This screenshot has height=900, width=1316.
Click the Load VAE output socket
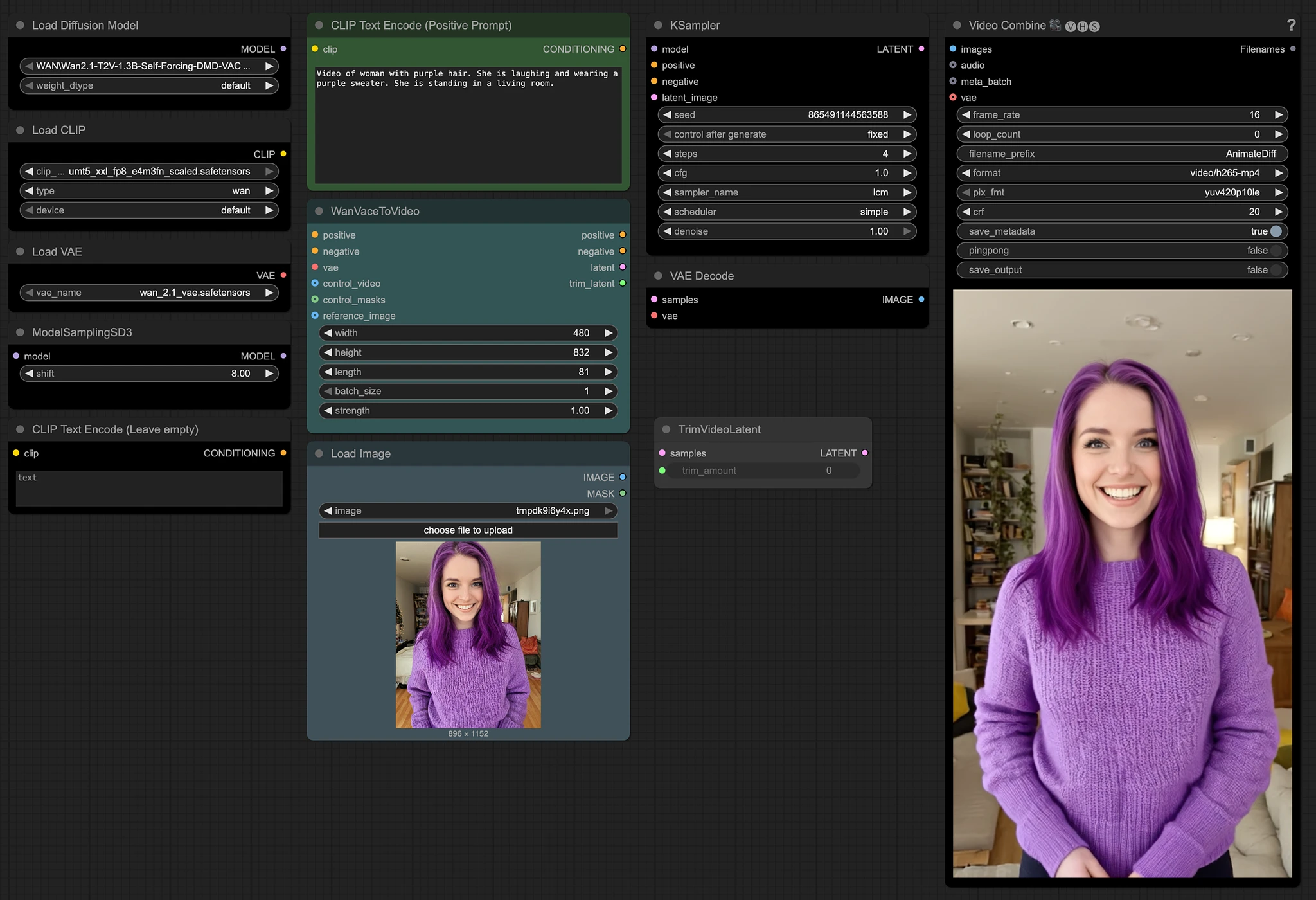[283, 275]
